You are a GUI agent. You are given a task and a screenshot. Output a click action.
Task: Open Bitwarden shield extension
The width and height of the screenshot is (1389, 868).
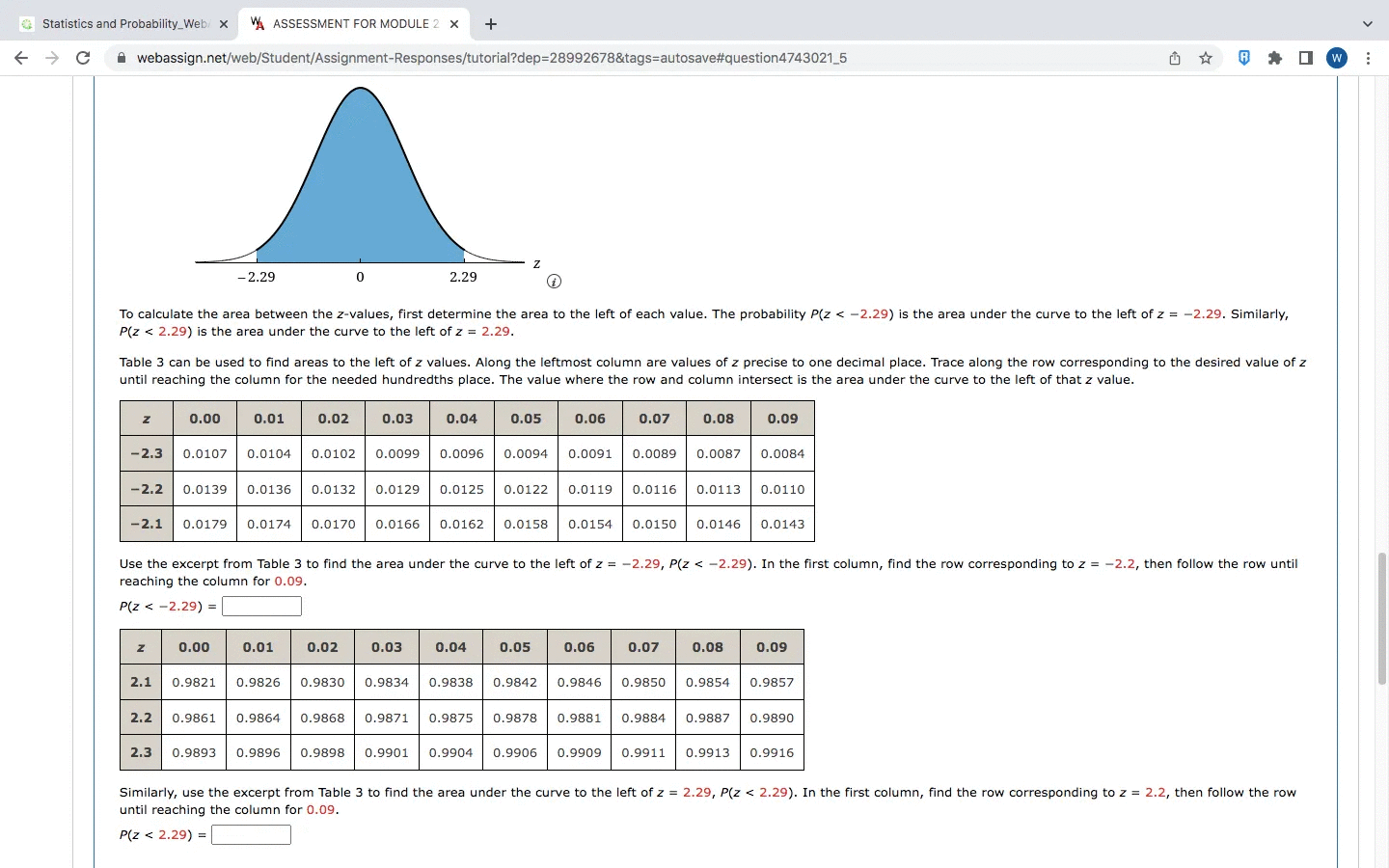[1244, 58]
